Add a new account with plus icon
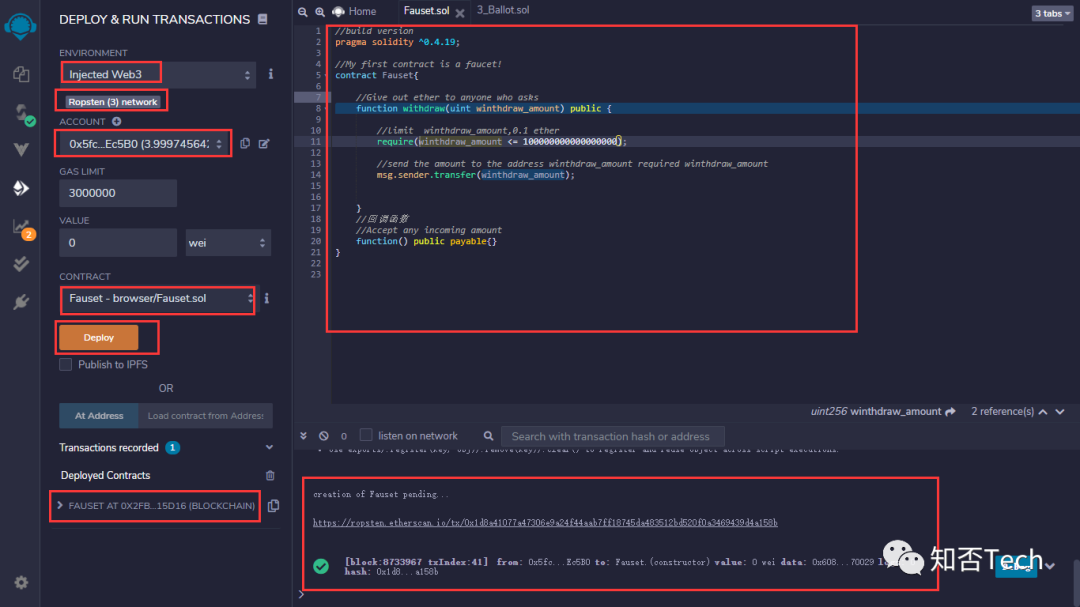Image resolution: width=1080 pixels, height=607 pixels. pos(116,121)
